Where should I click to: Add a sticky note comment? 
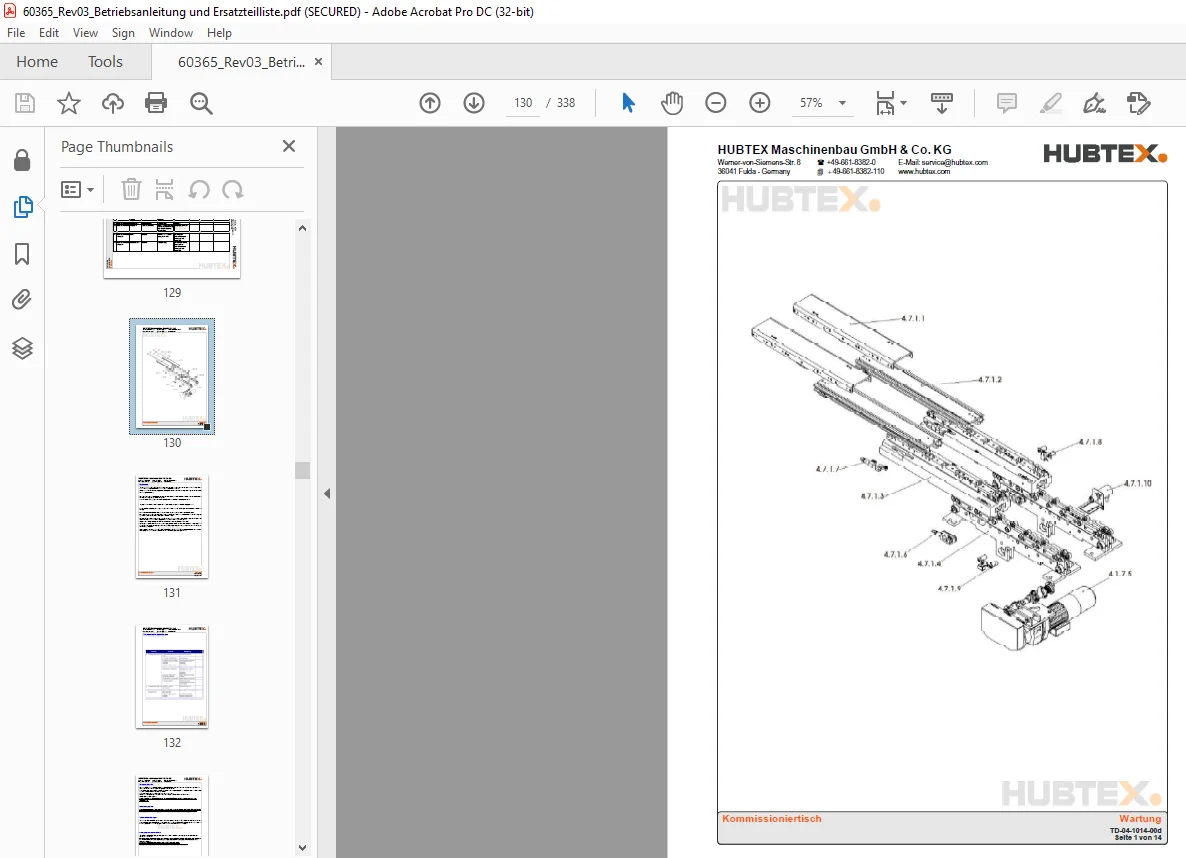pos(1007,103)
